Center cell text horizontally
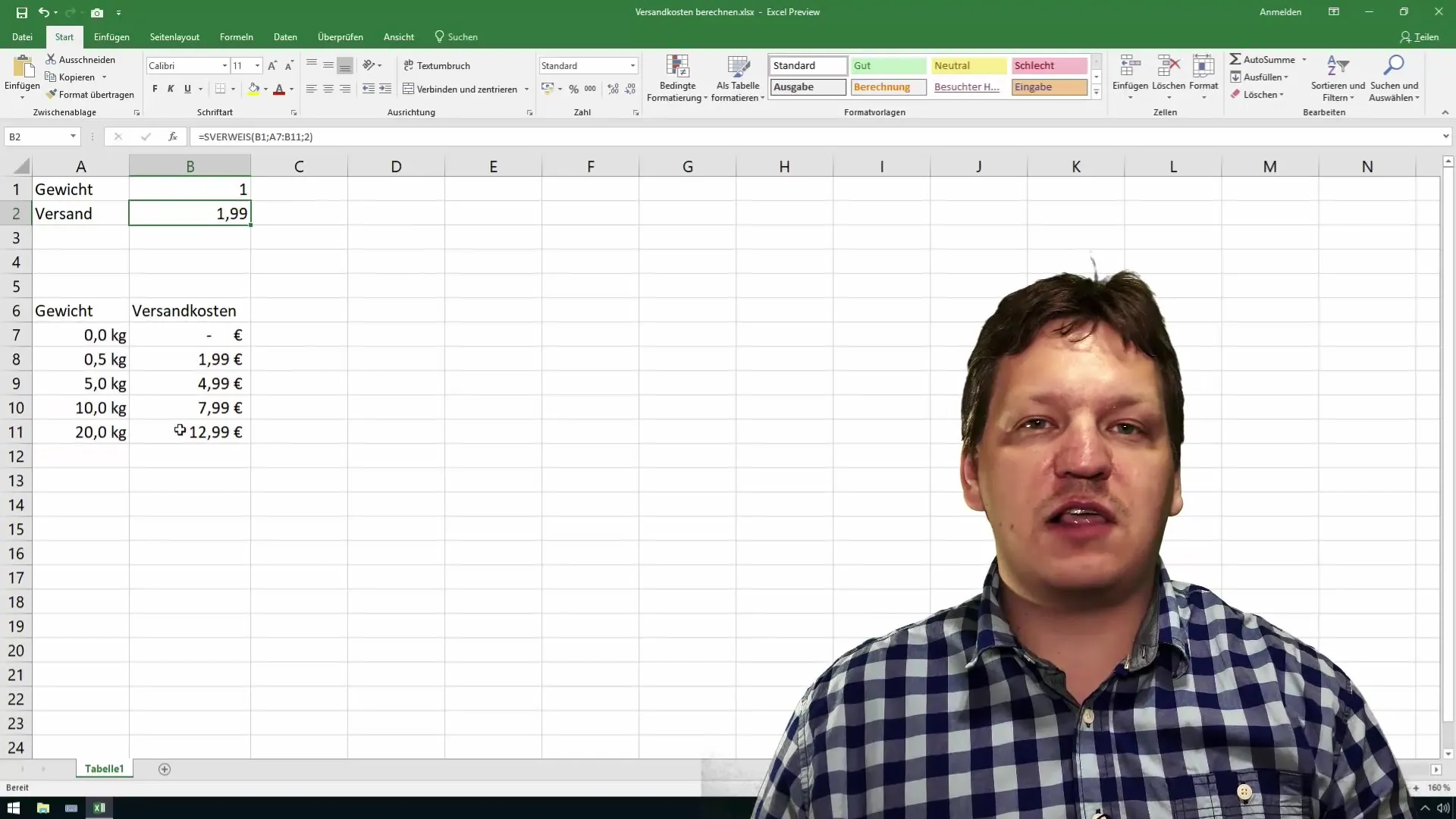 [x=328, y=89]
